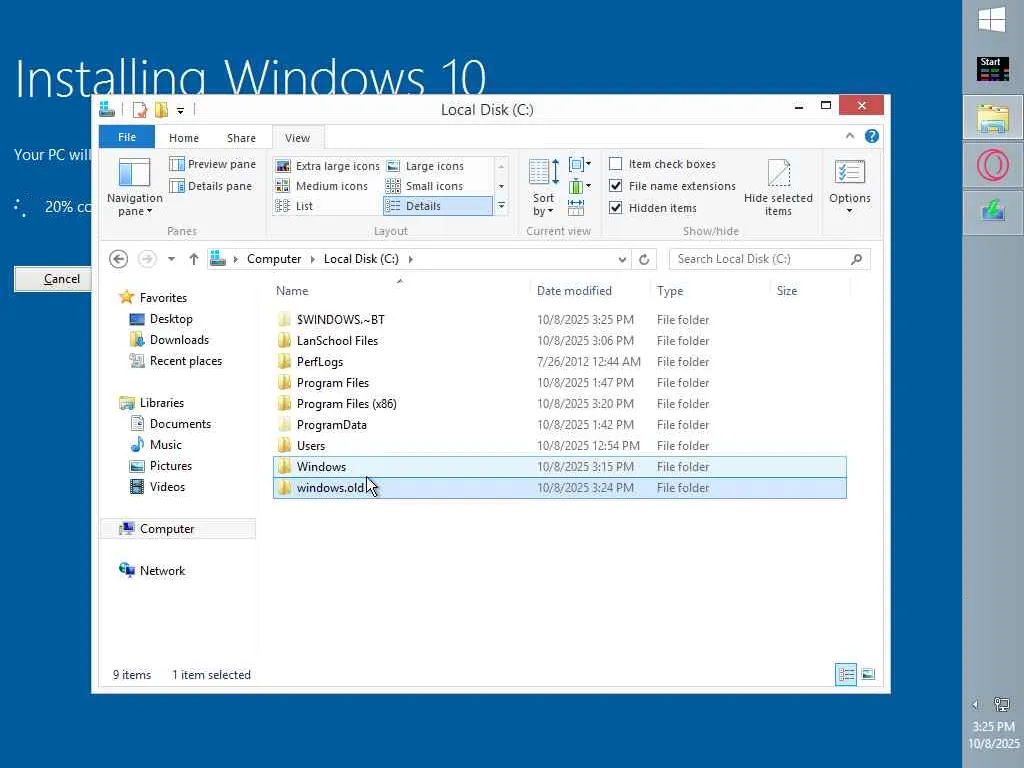Select the View tab
The image size is (1024, 768).
tap(297, 138)
